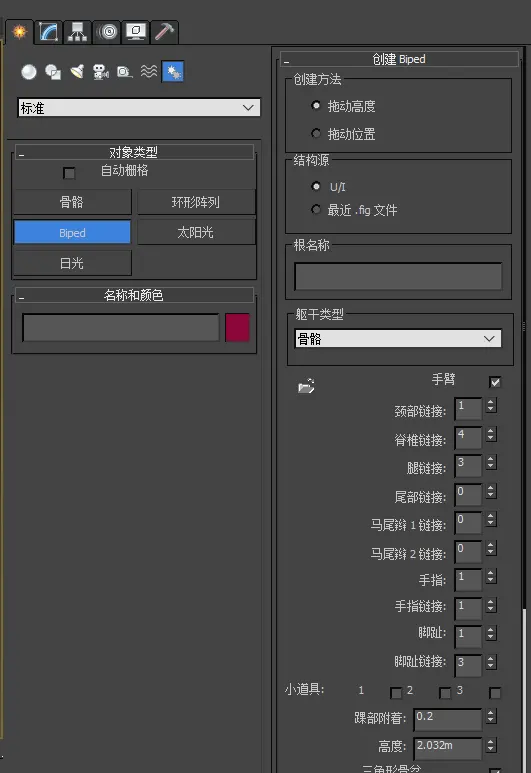
Task: Switch to the Modify panel tab
Action: pos(49,32)
